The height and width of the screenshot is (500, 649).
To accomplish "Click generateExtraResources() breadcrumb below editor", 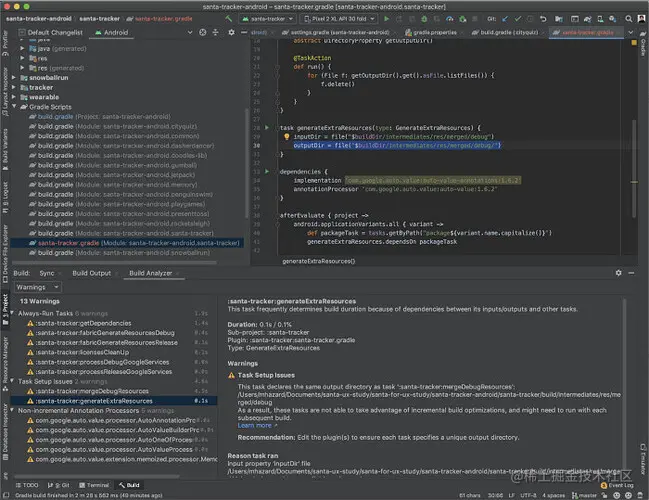I will click(319, 261).
